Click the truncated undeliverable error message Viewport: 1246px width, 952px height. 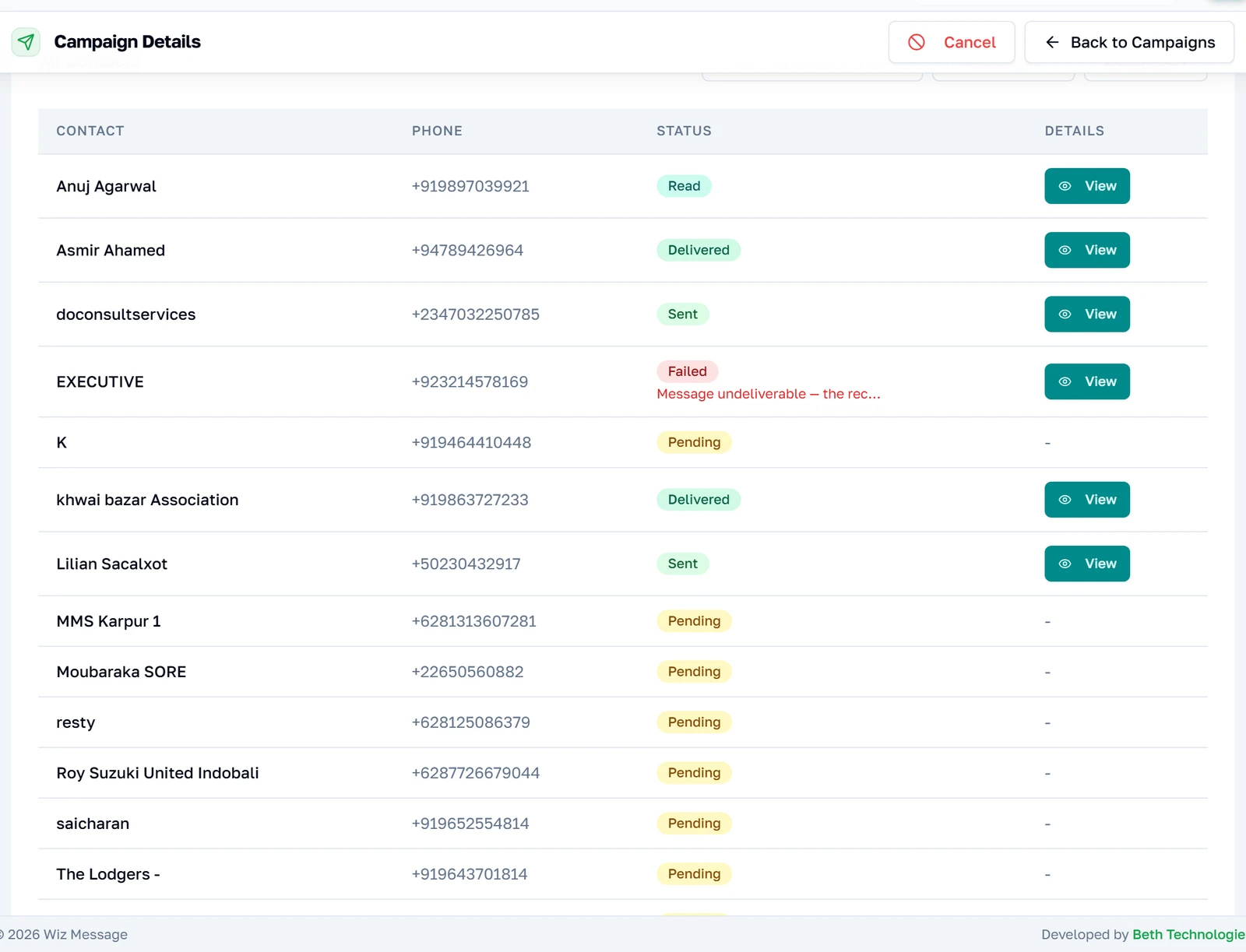click(x=769, y=394)
